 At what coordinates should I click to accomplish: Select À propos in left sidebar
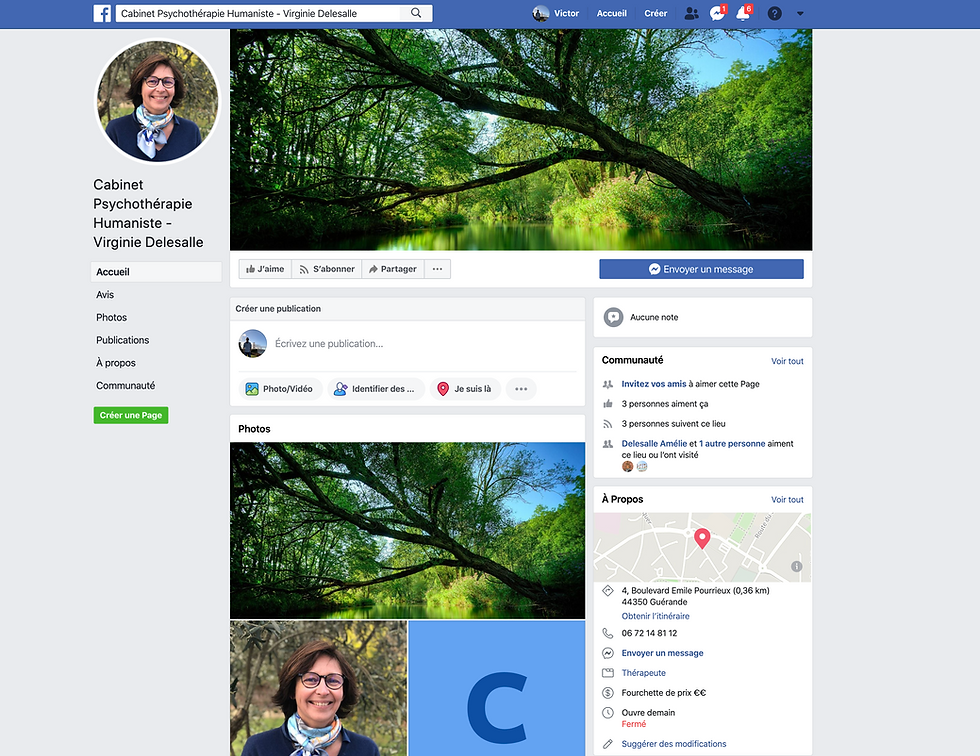tap(116, 363)
